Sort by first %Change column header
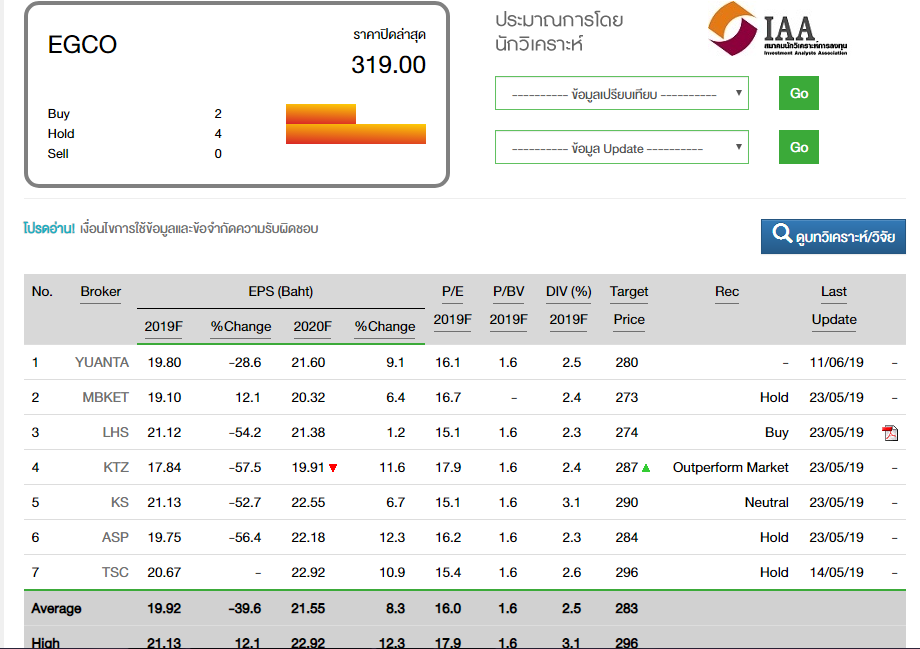920x649 pixels. [x=241, y=326]
